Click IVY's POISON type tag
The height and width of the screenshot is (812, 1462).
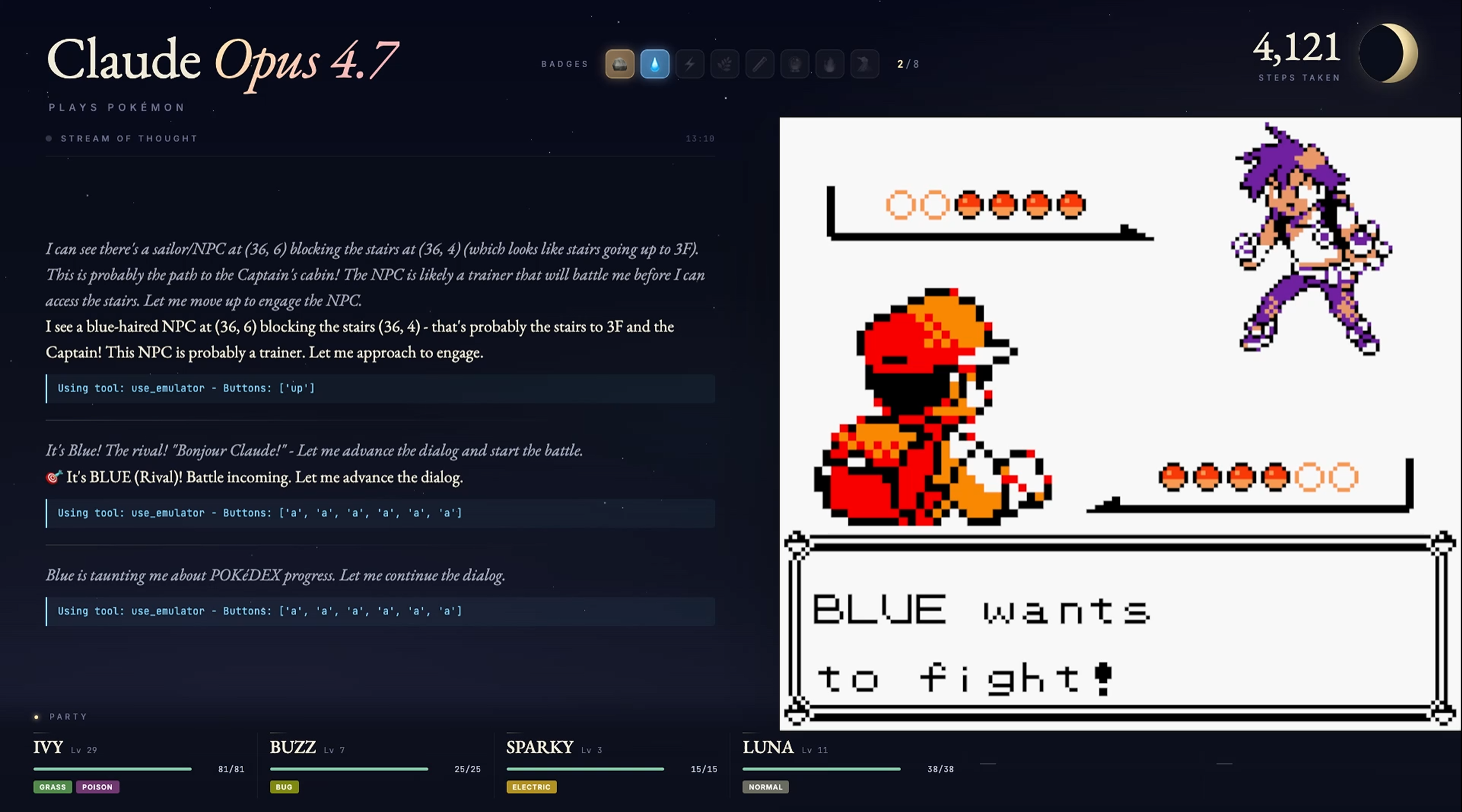click(x=97, y=787)
